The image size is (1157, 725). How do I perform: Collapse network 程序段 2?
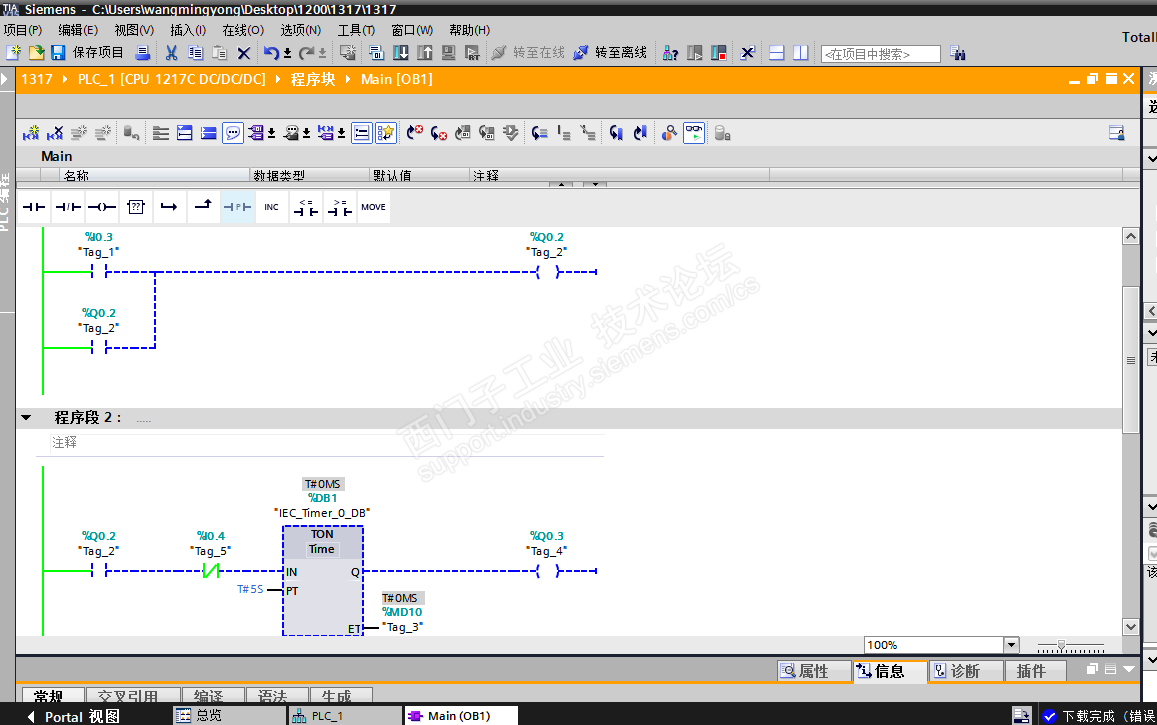point(27,418)
